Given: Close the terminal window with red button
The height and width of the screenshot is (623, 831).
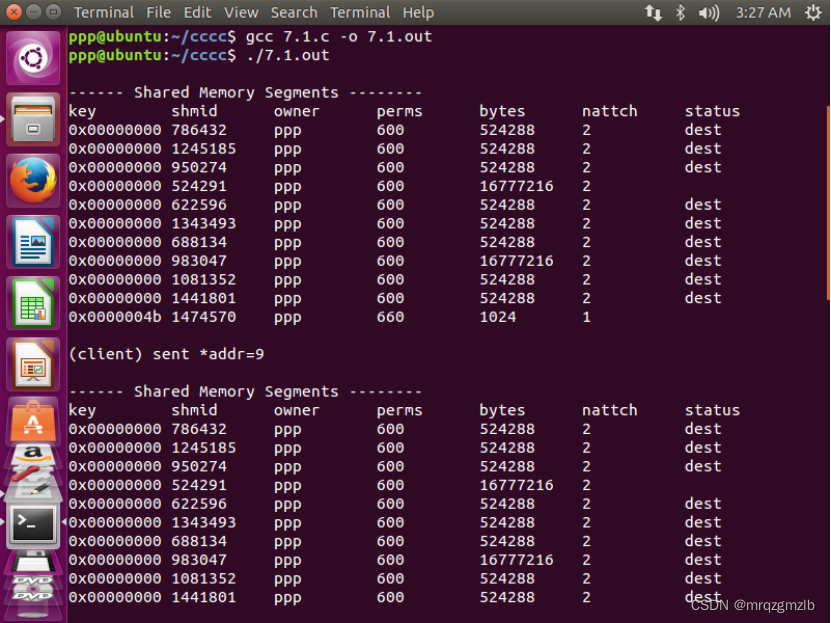Looking at the screenshot, I should [x=14, y=12].
